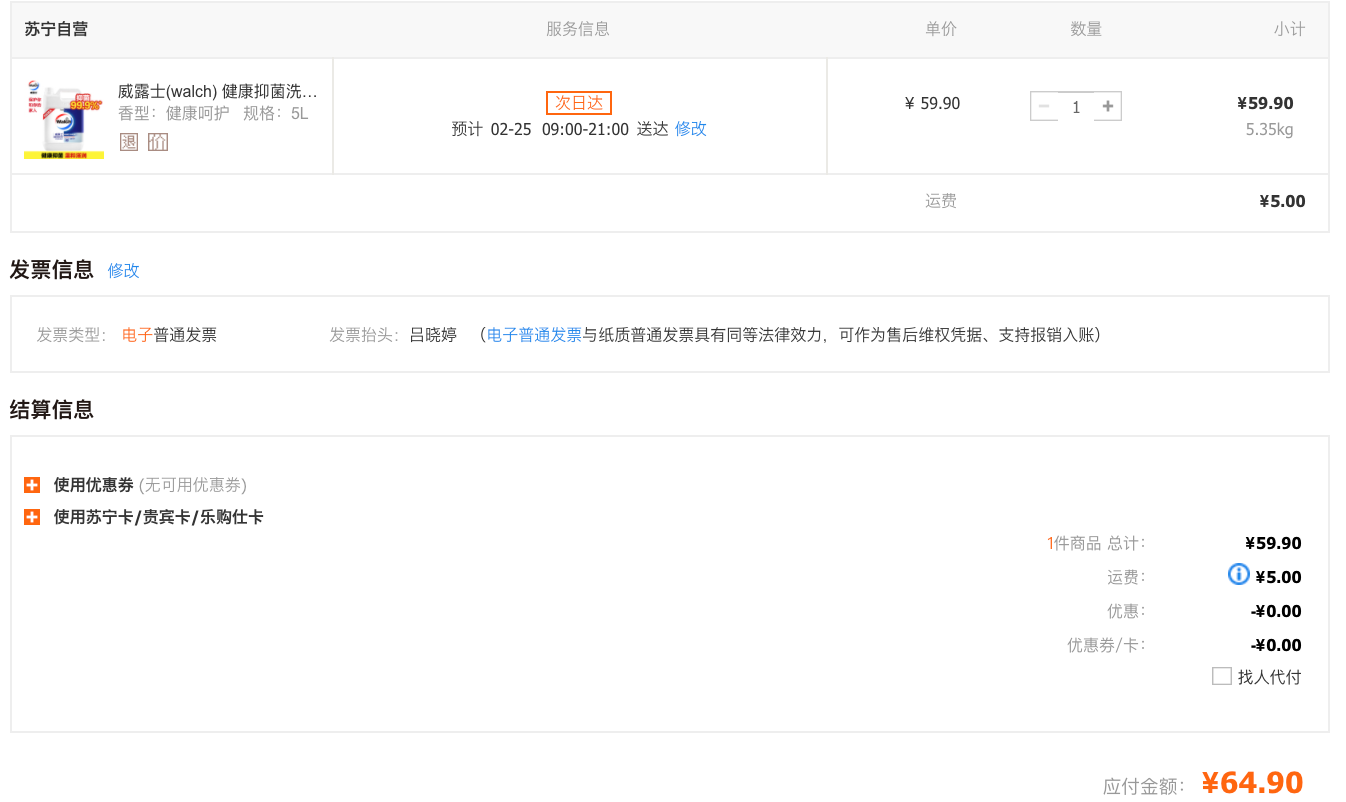1346x802 pixels.
Task: Click the shipping fee info icon
Action: (x=1238, y=574)
